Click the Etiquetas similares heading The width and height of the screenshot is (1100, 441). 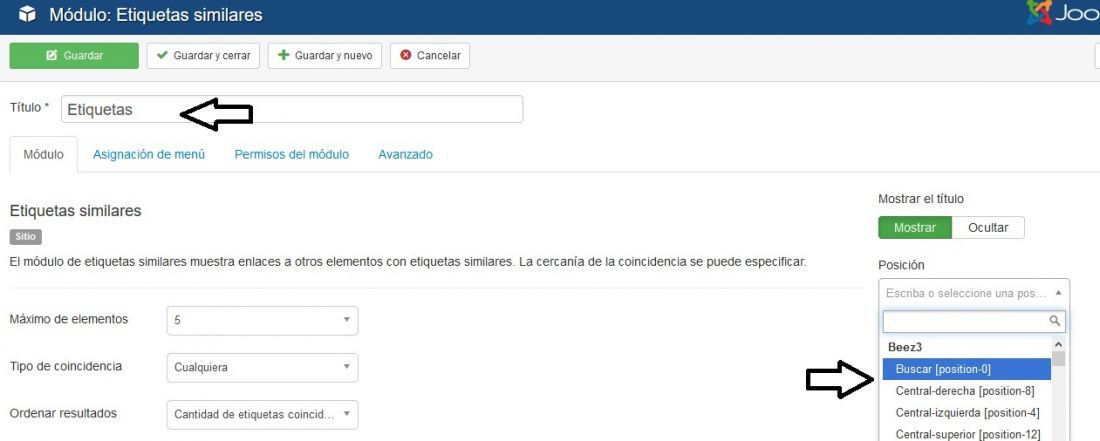pos(76,210)
